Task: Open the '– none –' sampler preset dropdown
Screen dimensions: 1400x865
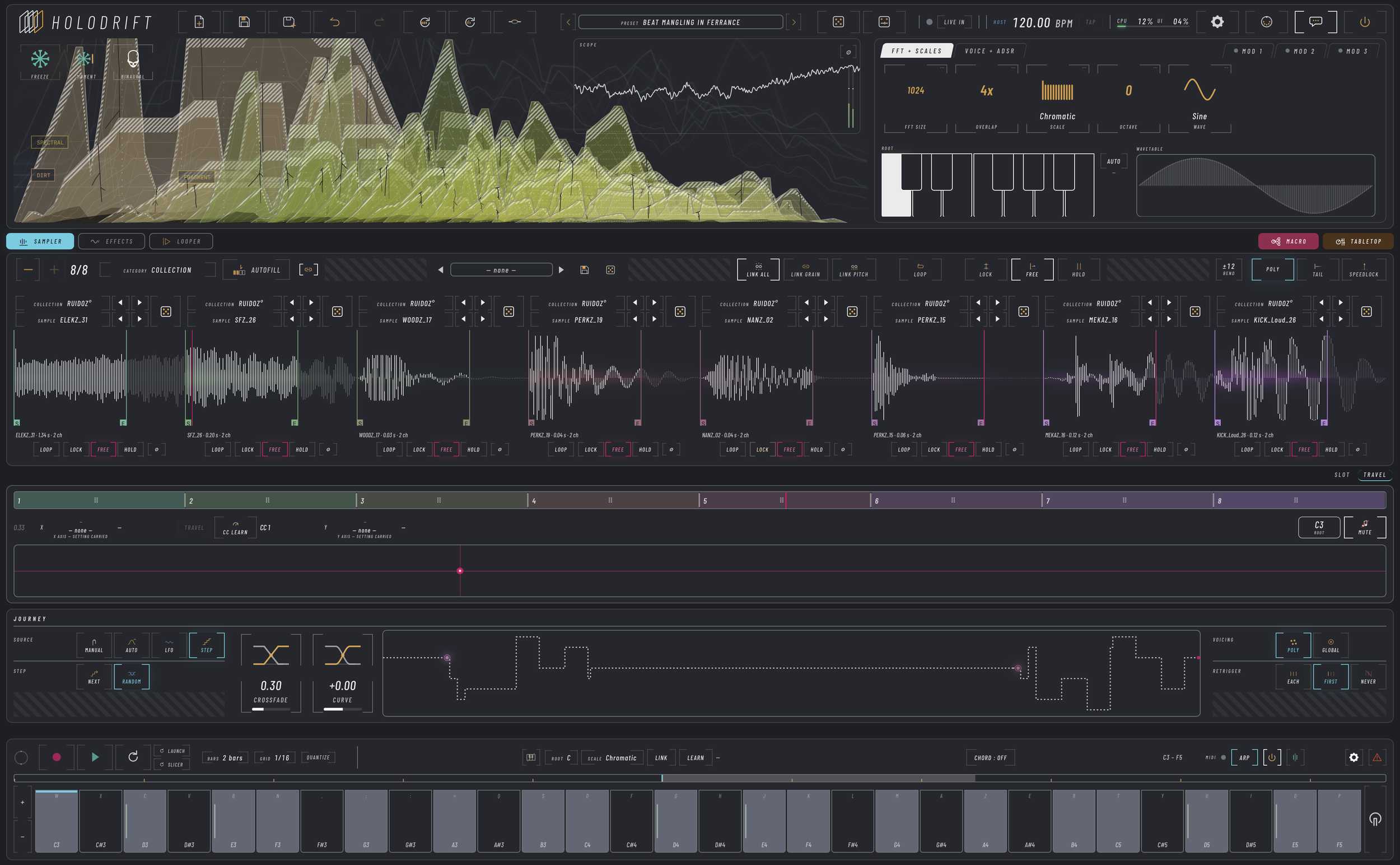Action: point(501,270)
